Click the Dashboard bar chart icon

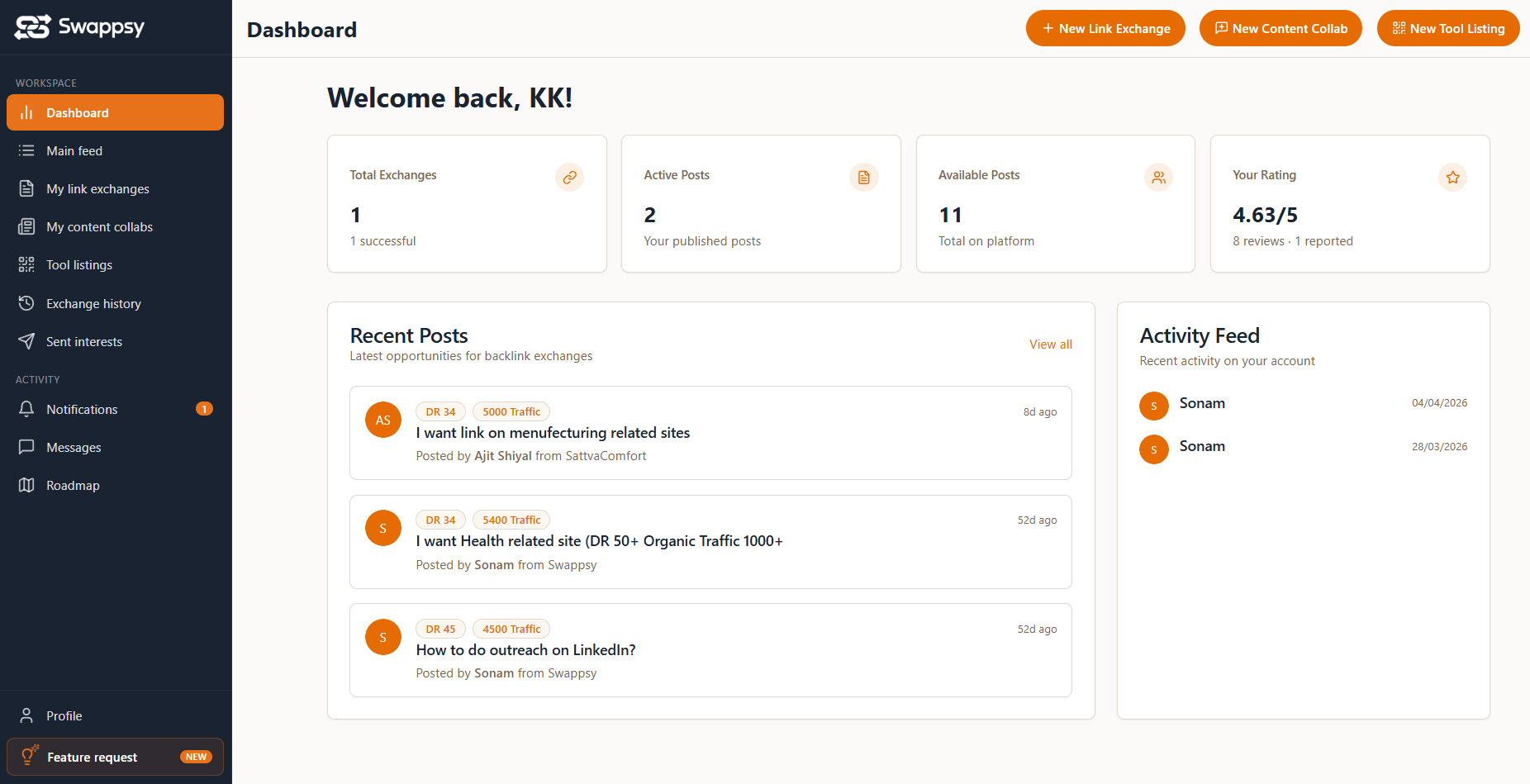[x=26, y=112]
